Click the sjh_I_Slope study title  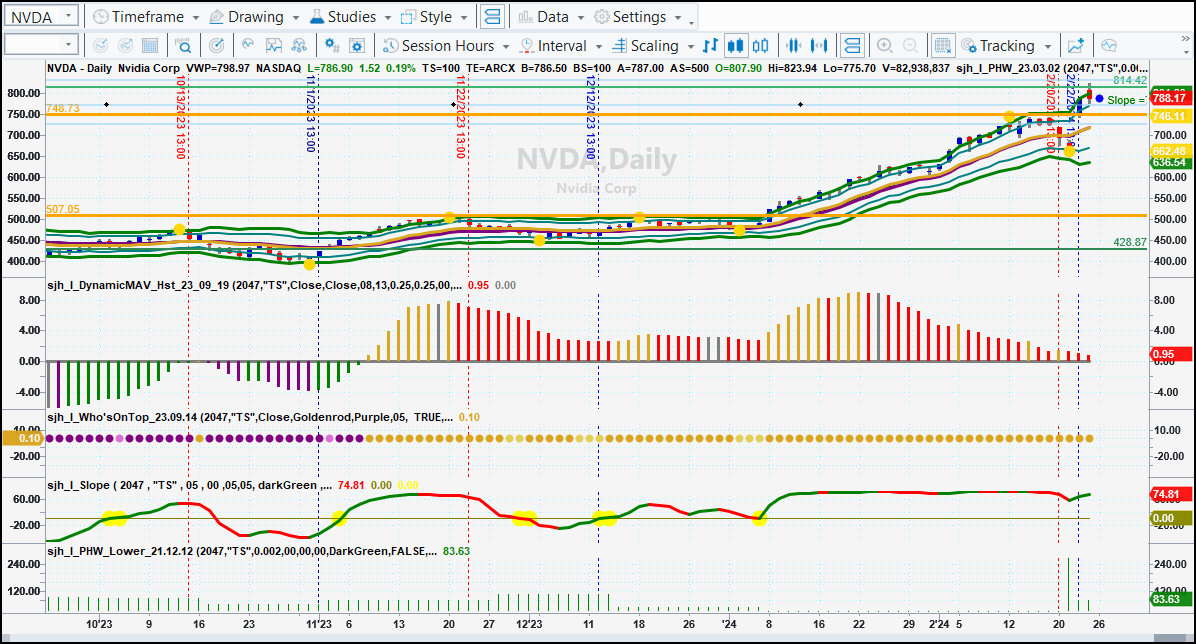click(x=189, y=485)
